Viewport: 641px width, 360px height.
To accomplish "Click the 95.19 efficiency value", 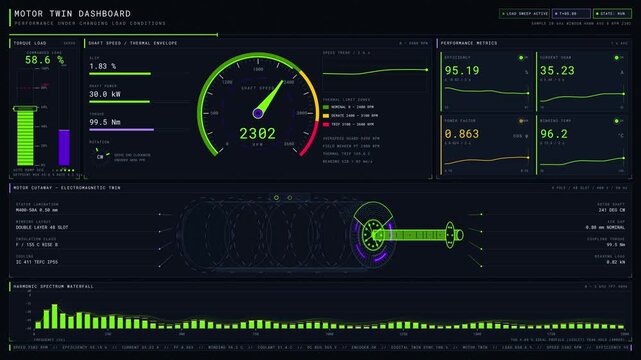I will pyautogui.click(x=462, y=71).
